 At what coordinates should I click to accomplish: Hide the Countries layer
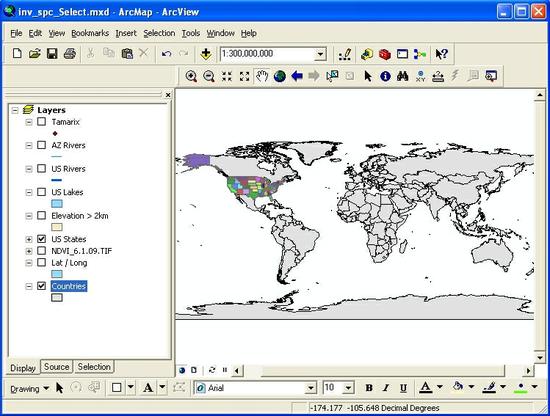[41, 286]
